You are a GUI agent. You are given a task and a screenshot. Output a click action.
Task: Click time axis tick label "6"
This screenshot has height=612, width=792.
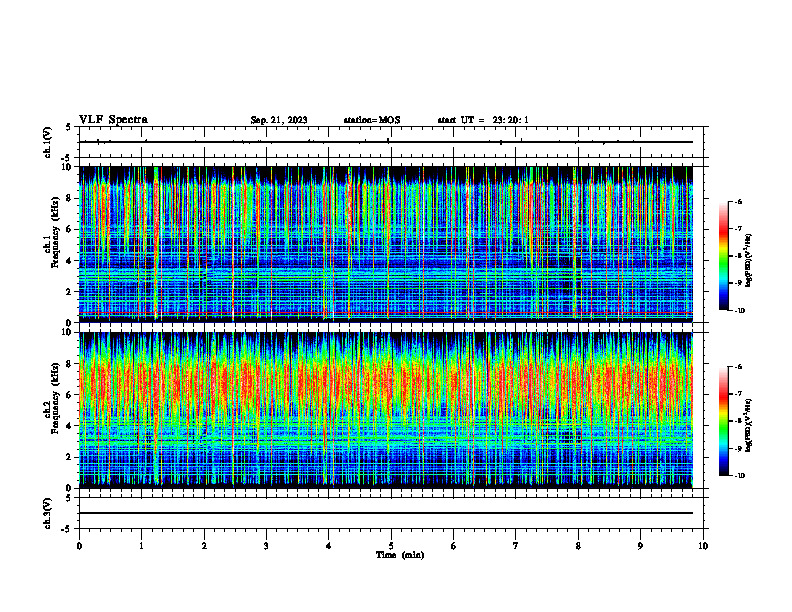click(x=453, y=546)
